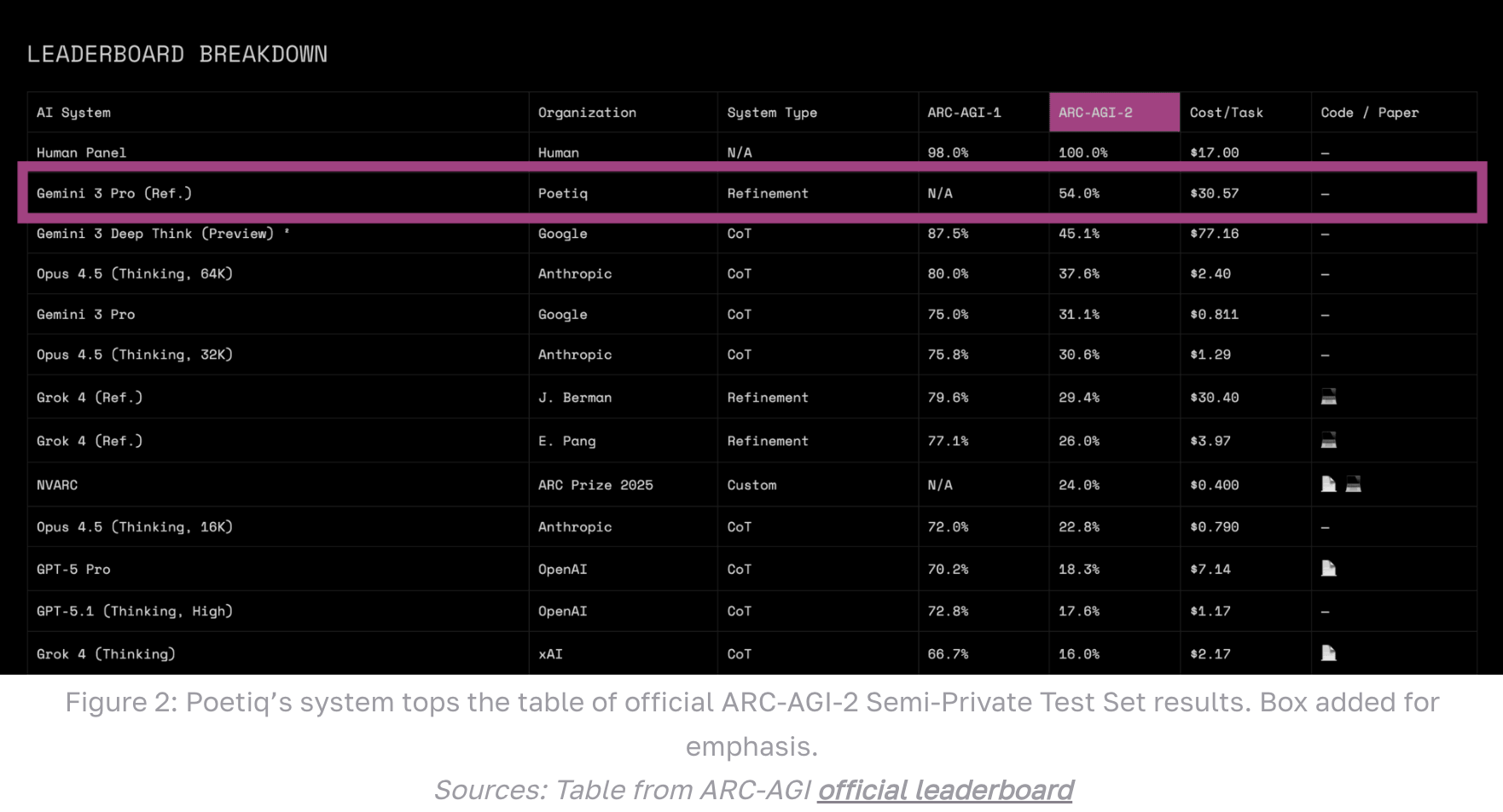Select Opus 4.5 (Thinking, 64K) entry
This screenshot has height=812, width=1503.
pos(135,274)
